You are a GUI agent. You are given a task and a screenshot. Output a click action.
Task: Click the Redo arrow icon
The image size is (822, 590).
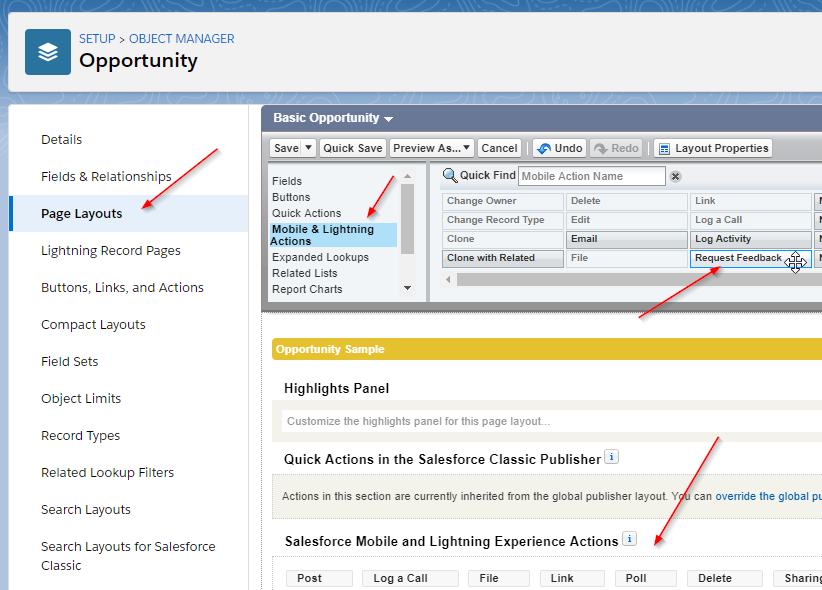(600, 148)
